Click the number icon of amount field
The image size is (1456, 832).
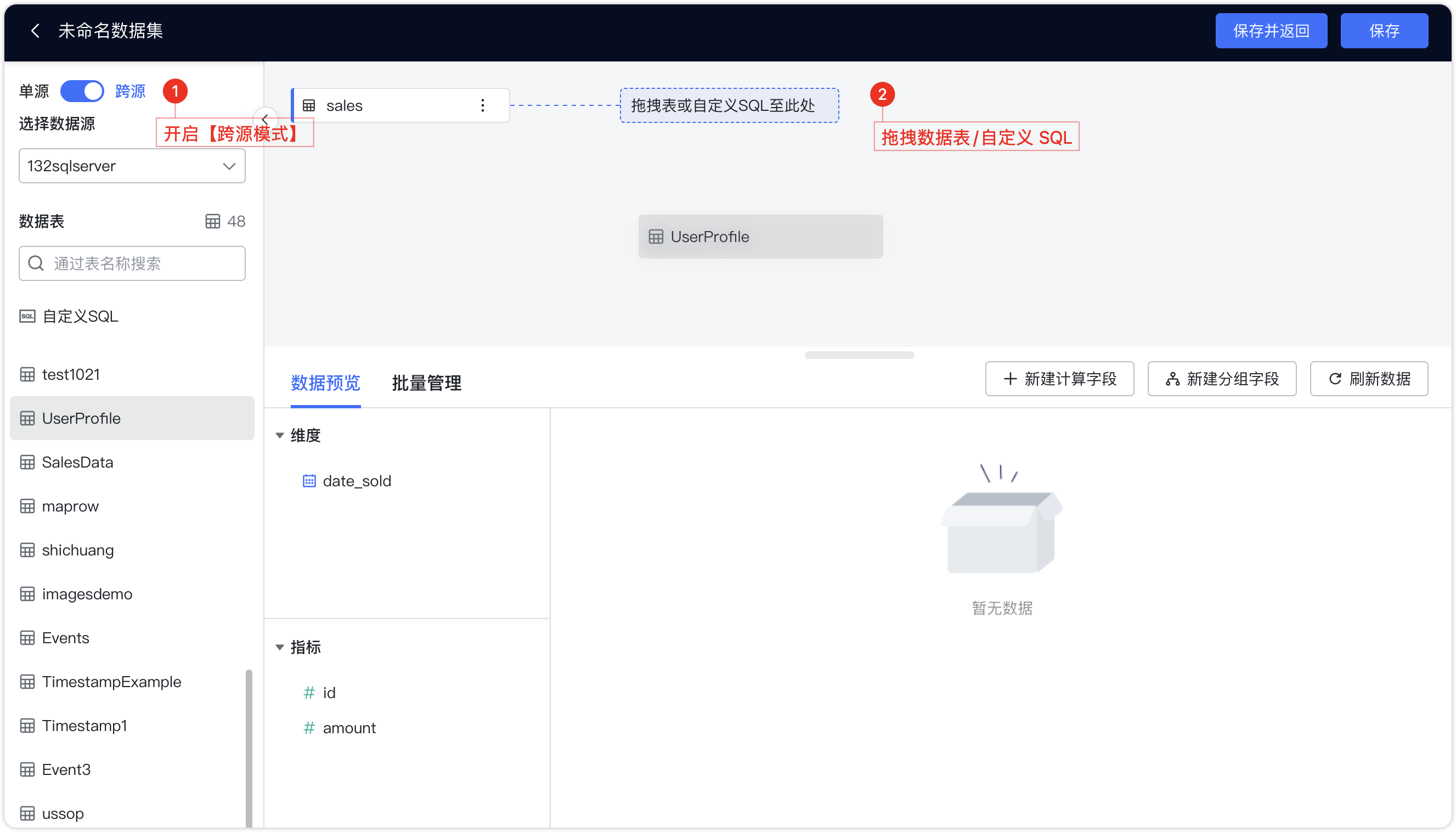(x=309, y=729)
